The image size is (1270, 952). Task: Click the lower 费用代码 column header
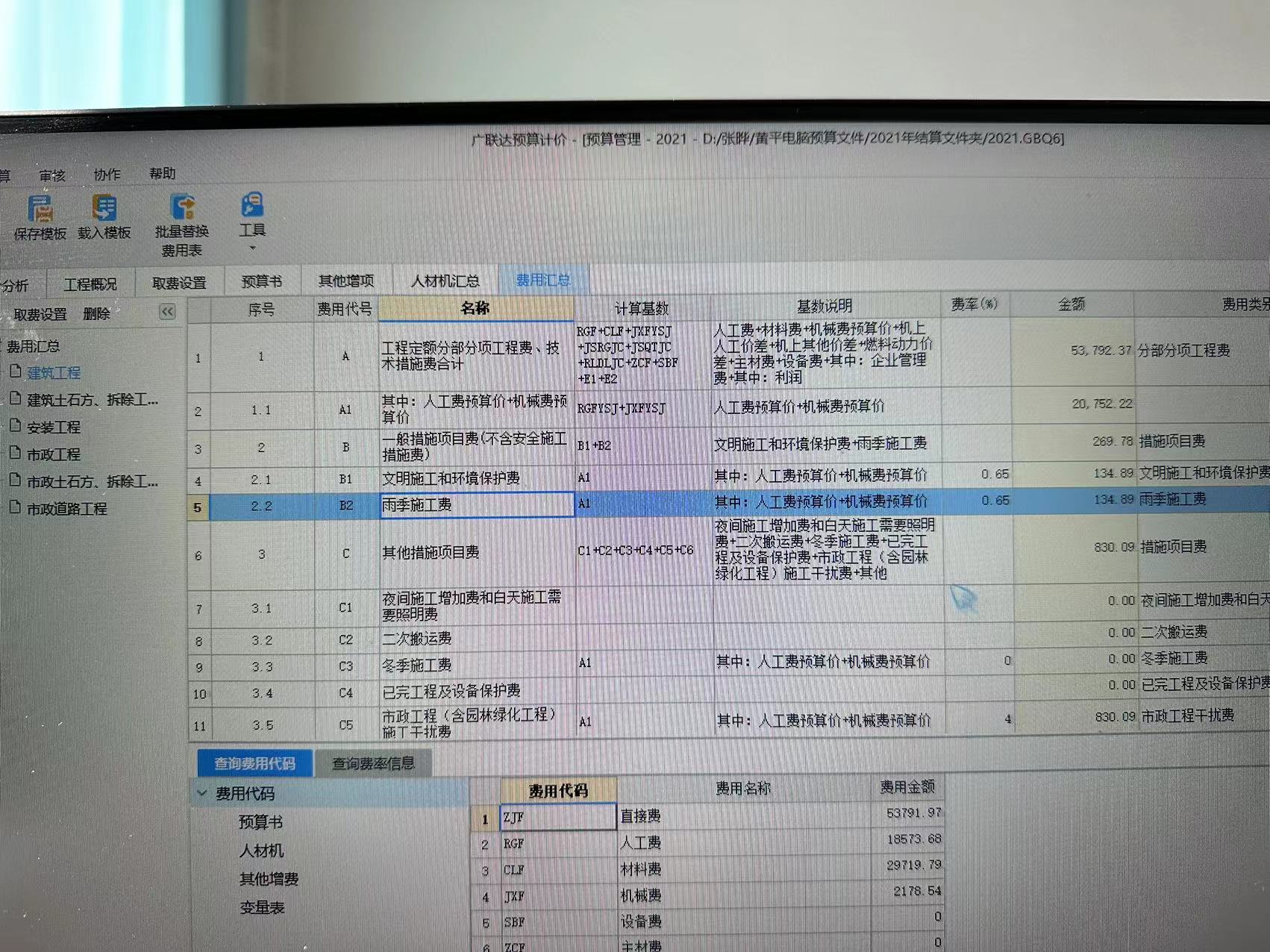click(558, 790)
